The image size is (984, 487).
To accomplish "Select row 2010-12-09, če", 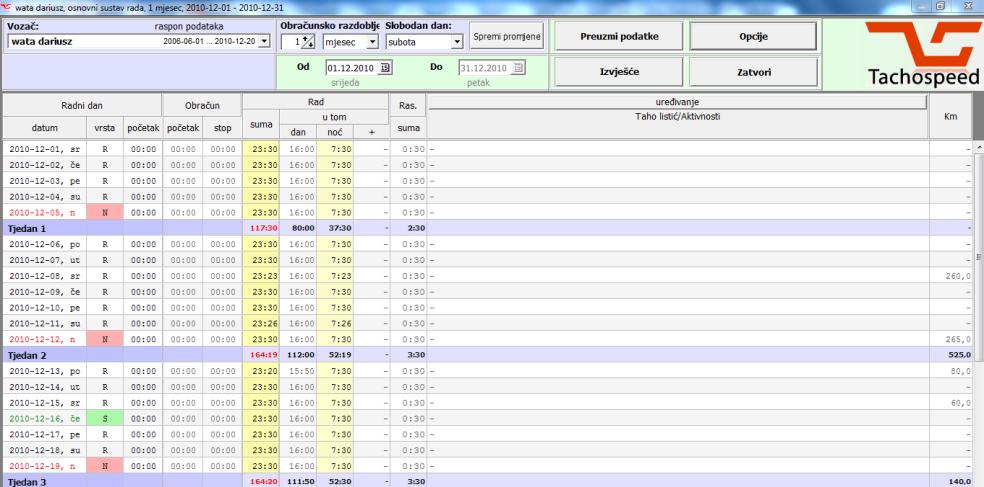I will click(487, 292).
